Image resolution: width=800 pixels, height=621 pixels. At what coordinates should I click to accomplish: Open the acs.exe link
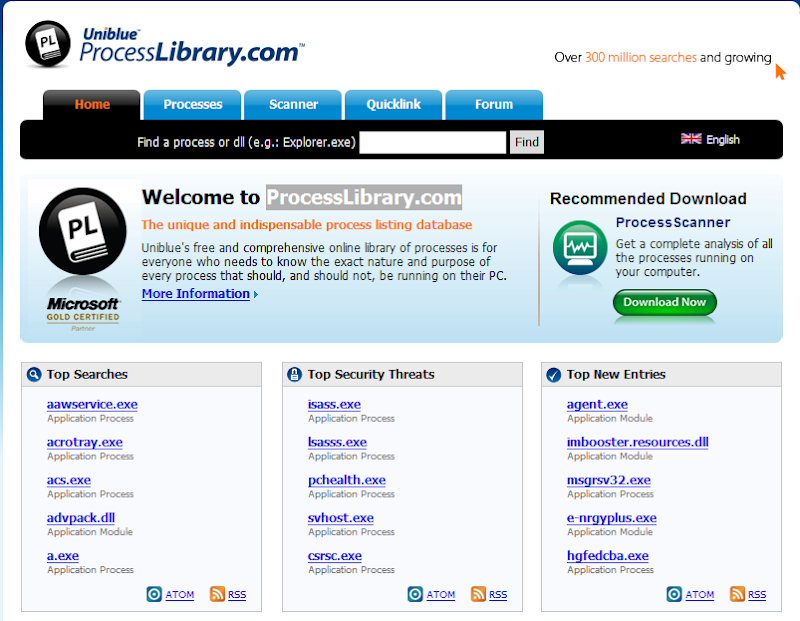pos(69,480)
